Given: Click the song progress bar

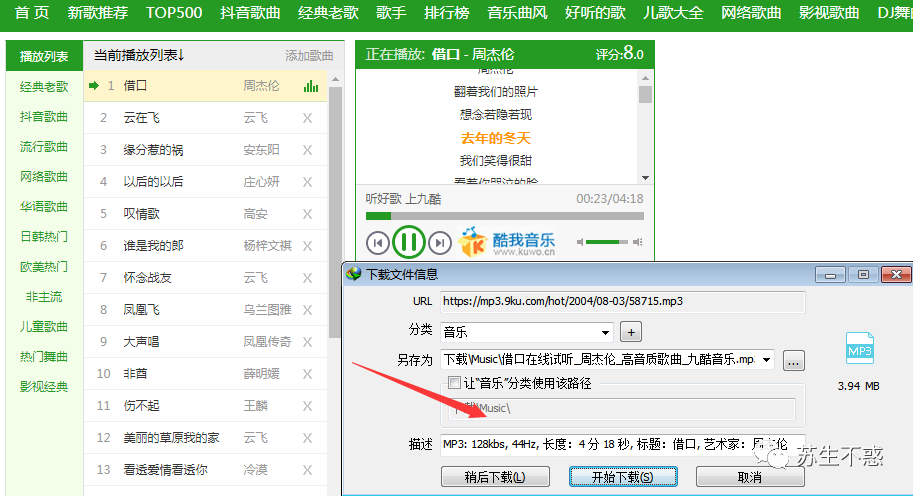Looking at the screenshot, I should tap(504, 216).
